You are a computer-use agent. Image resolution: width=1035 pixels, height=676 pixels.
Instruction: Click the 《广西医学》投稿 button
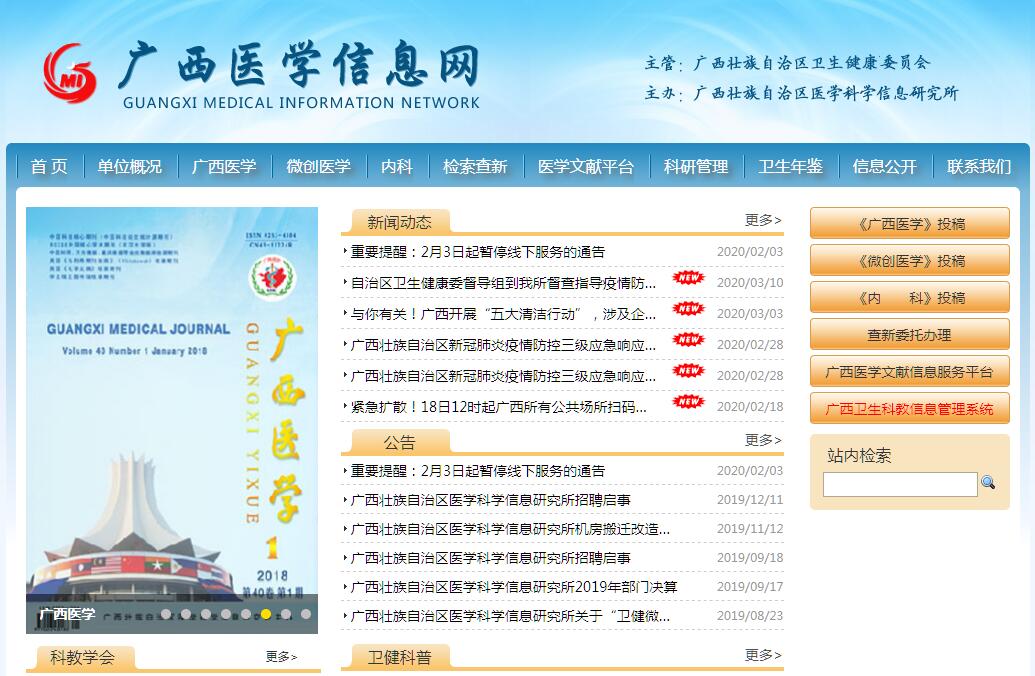tap(909, 224)
